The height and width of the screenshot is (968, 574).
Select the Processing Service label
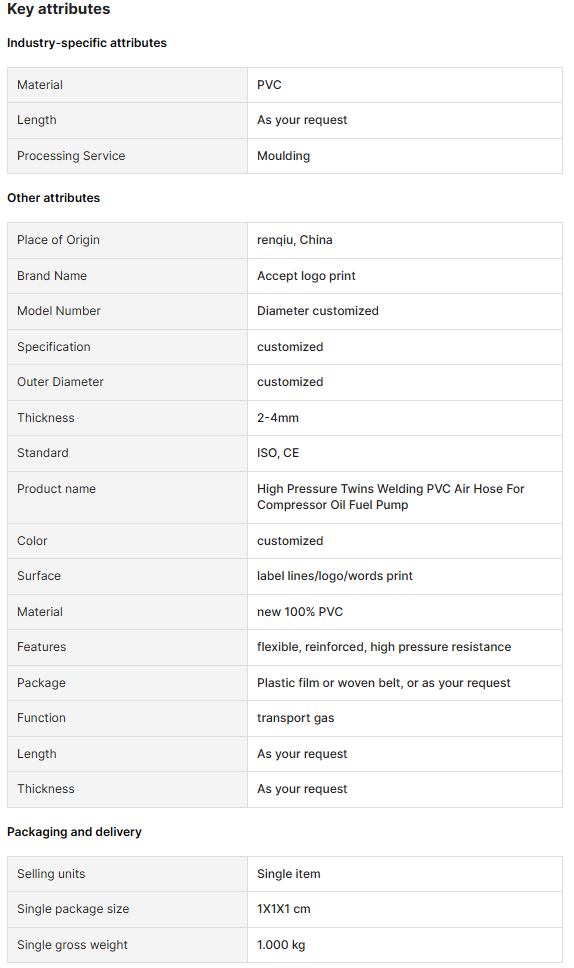[x=71, y=156]
